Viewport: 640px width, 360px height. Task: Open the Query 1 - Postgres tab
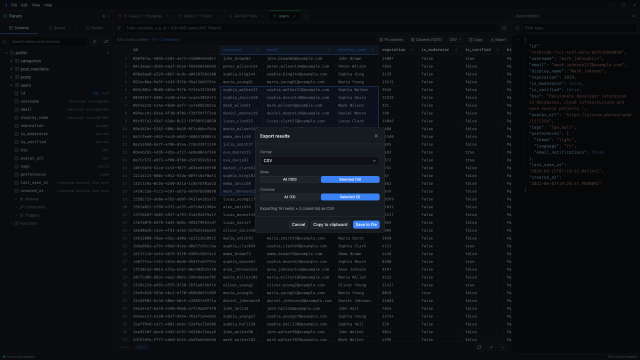[x=143, y=16]
